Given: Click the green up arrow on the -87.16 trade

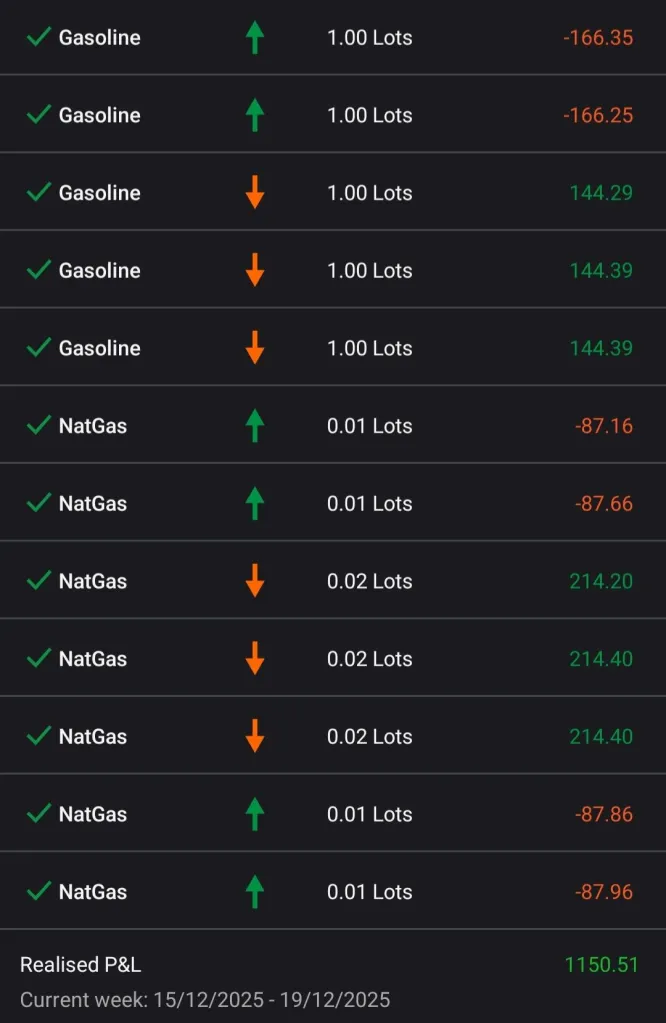Looking at the screenshot, I should (255, 425).
